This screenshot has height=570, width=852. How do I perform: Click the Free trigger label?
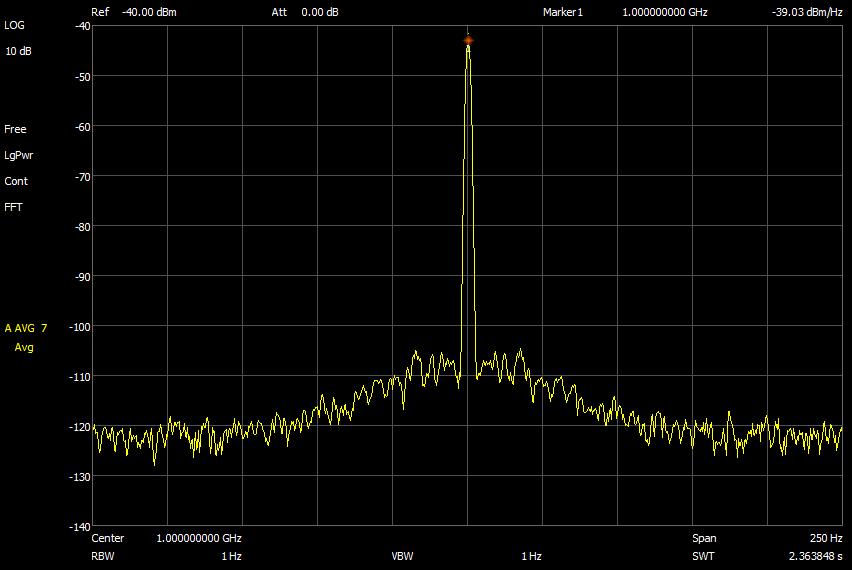tap(15, 129)
